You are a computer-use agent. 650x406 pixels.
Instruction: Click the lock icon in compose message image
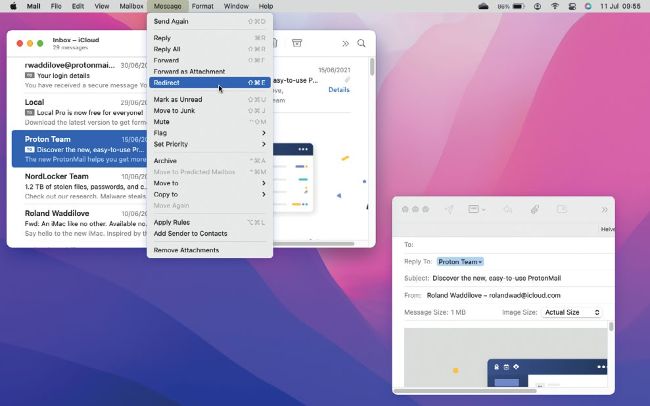coord(497,367)
